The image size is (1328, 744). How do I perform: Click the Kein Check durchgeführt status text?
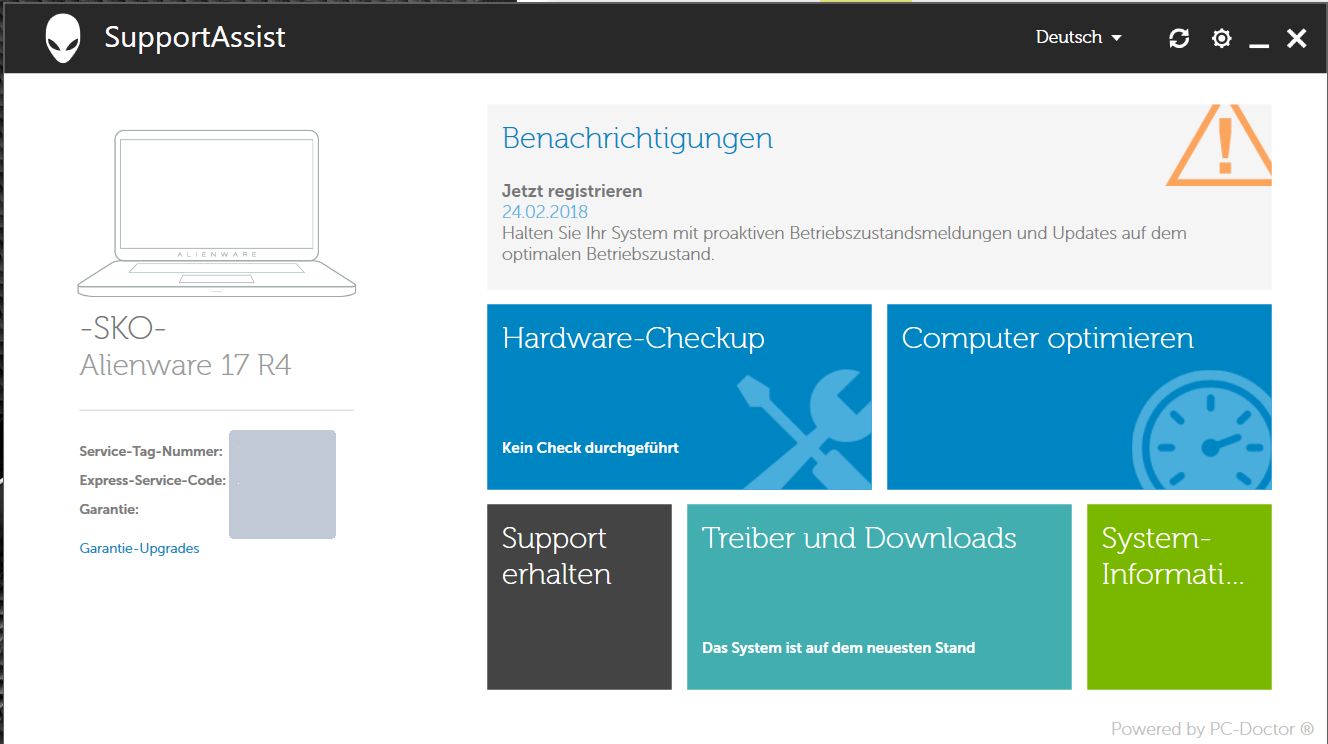[x=590, y=448]
